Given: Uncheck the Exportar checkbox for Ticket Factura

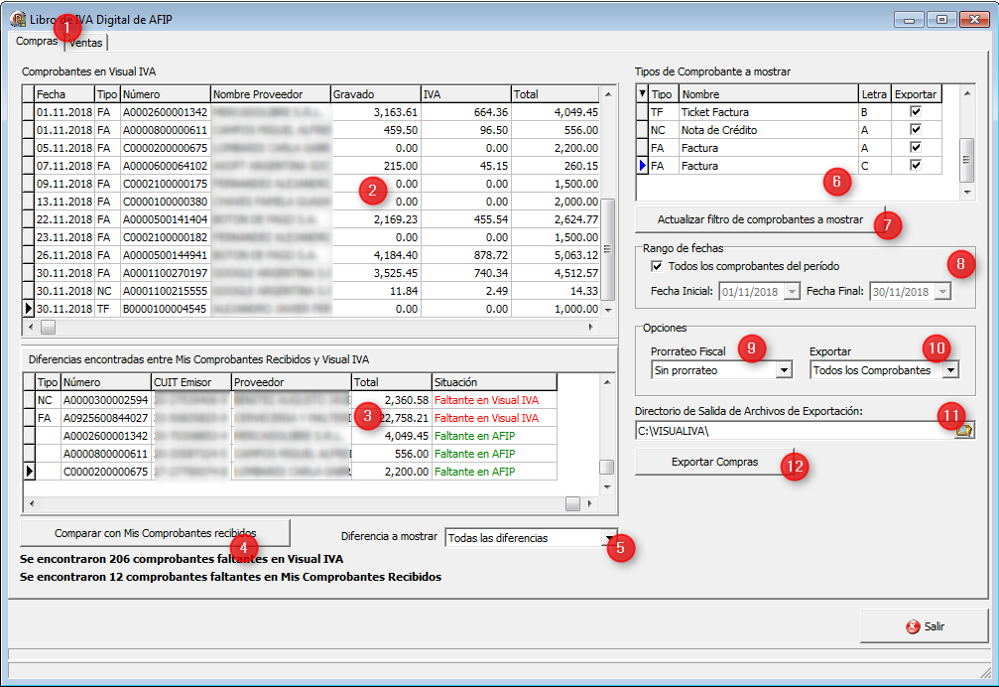Looking at the screenshot, I should (916, 112).
